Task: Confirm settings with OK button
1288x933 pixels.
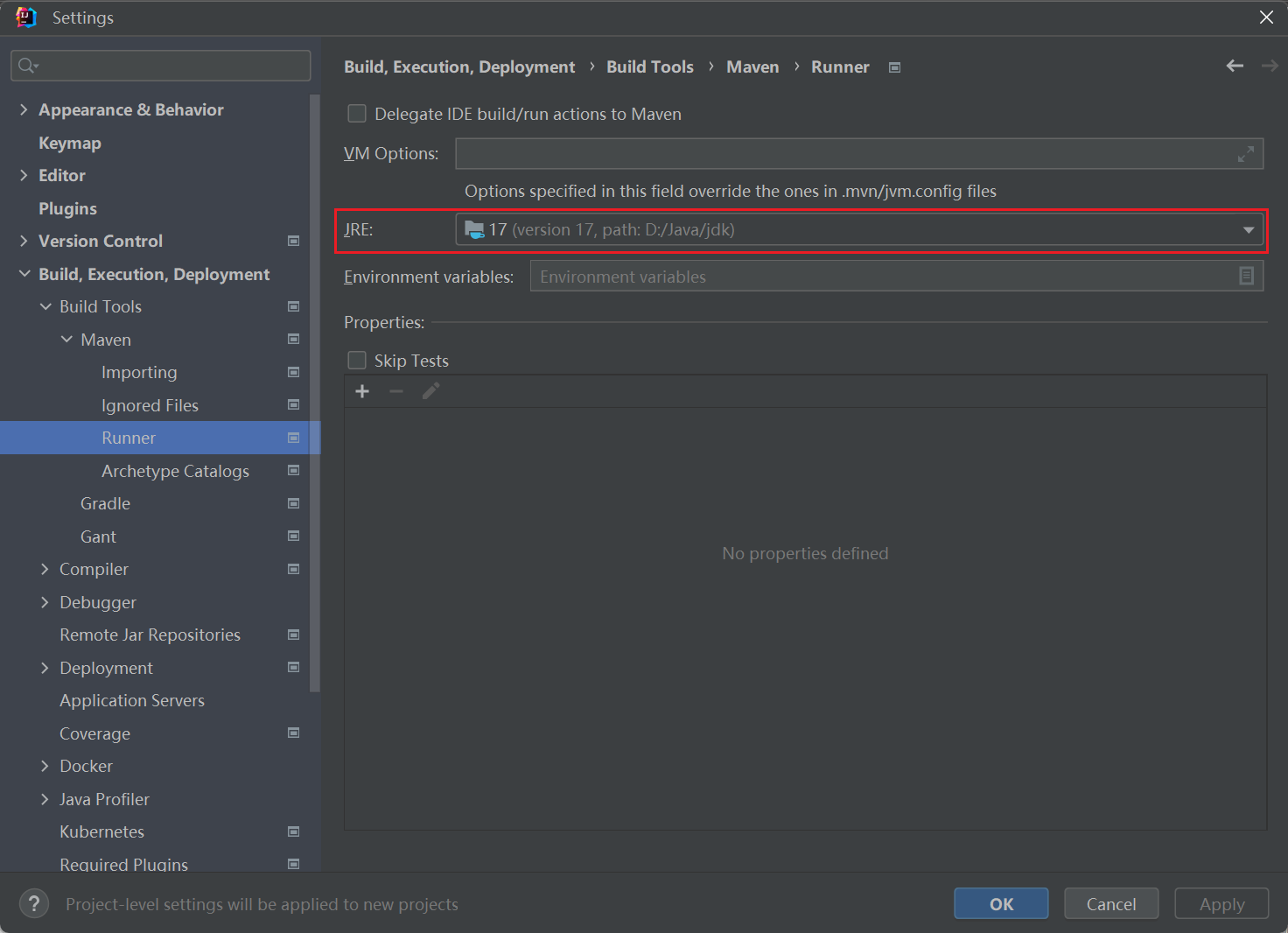Action: pyautogui.click(x=1001, y=904)
